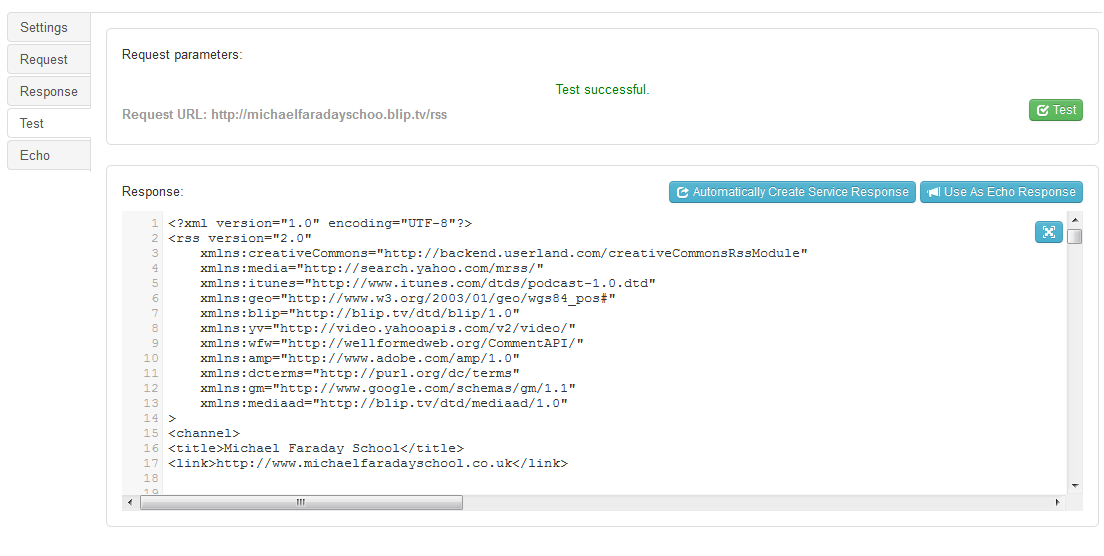Click the vertical scrollbar up arrow
1104x556 pixels.
(1075, 219)
